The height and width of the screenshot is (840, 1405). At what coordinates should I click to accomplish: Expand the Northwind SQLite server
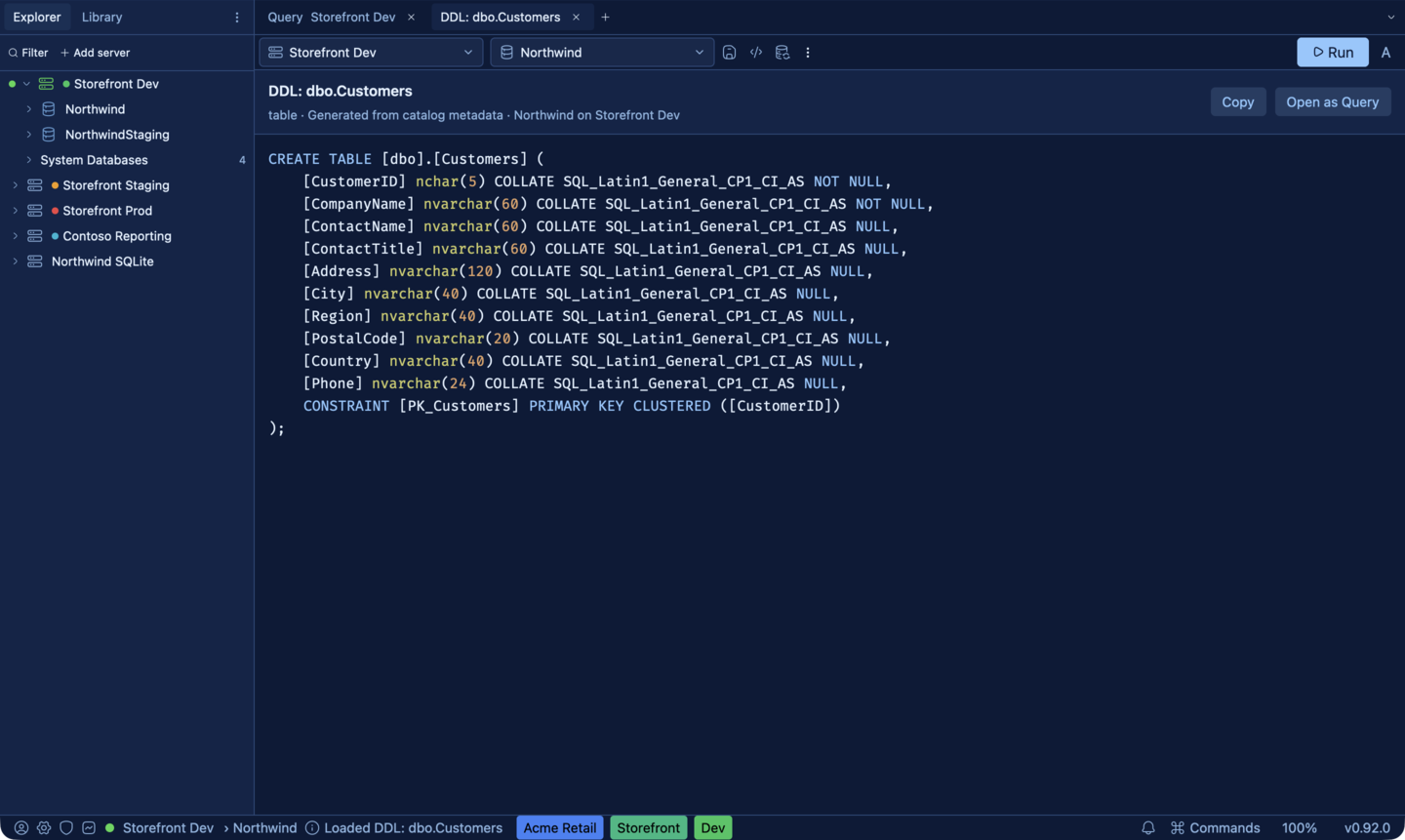click(x=15, y=261)
